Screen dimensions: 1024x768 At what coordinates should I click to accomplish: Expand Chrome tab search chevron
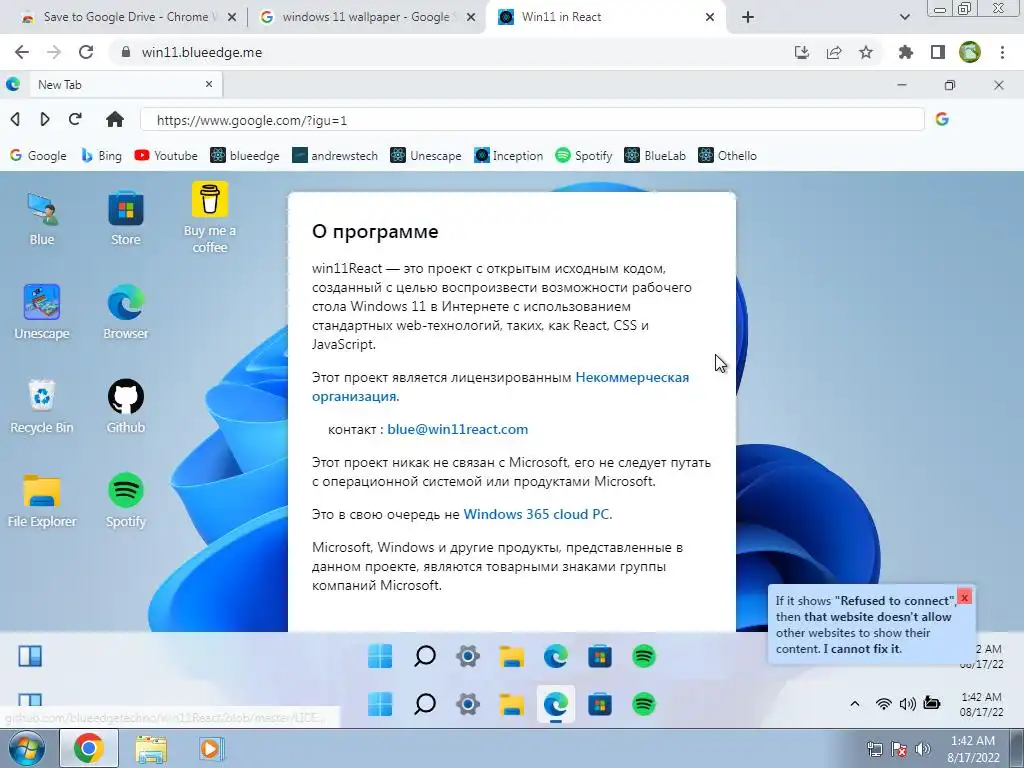click(904, 17)
